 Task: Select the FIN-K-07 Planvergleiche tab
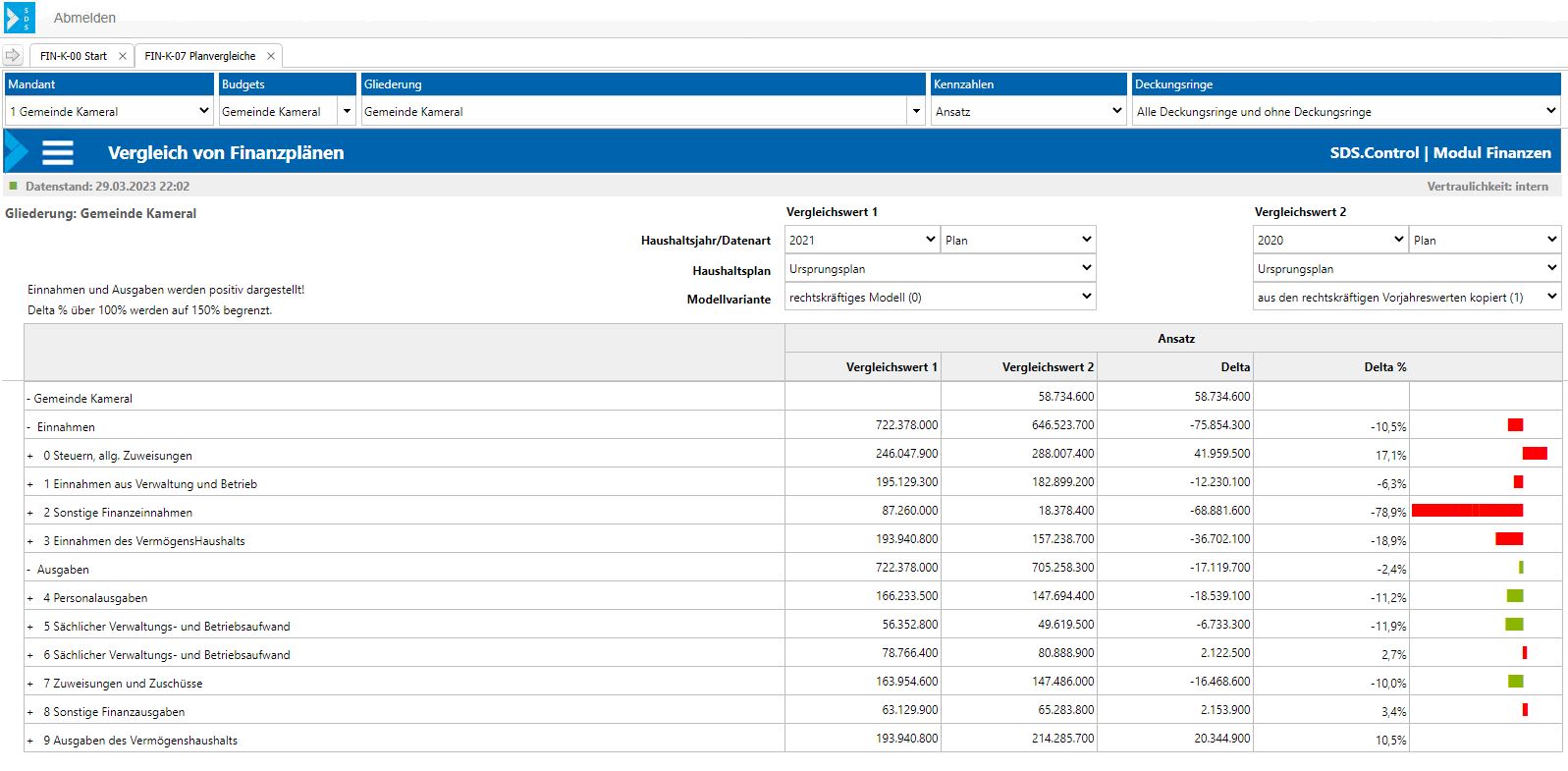coord(200,56)
